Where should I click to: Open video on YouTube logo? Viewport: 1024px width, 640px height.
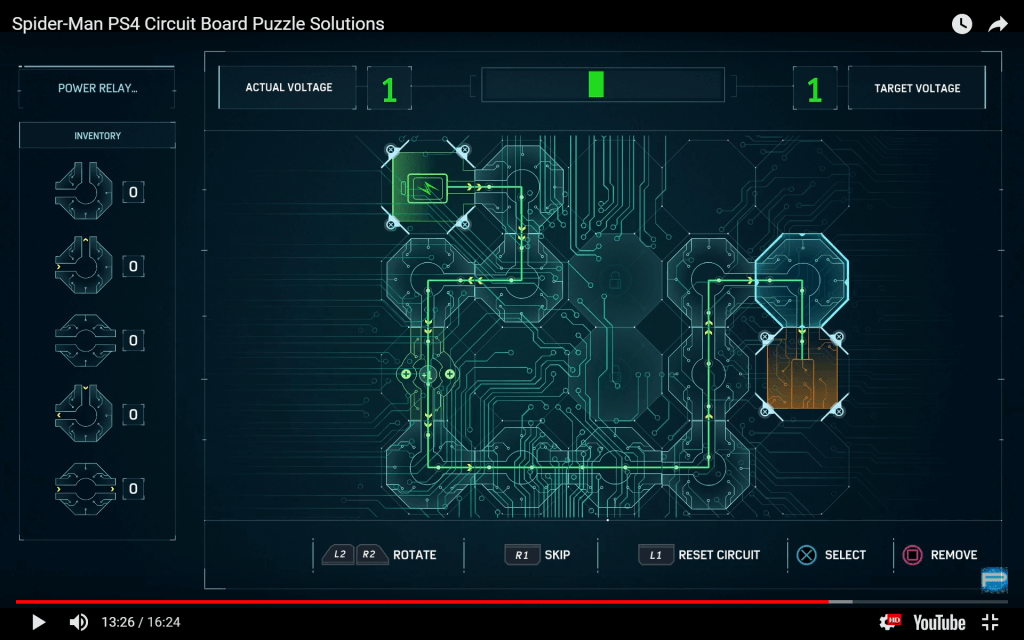tap(939, 622)
